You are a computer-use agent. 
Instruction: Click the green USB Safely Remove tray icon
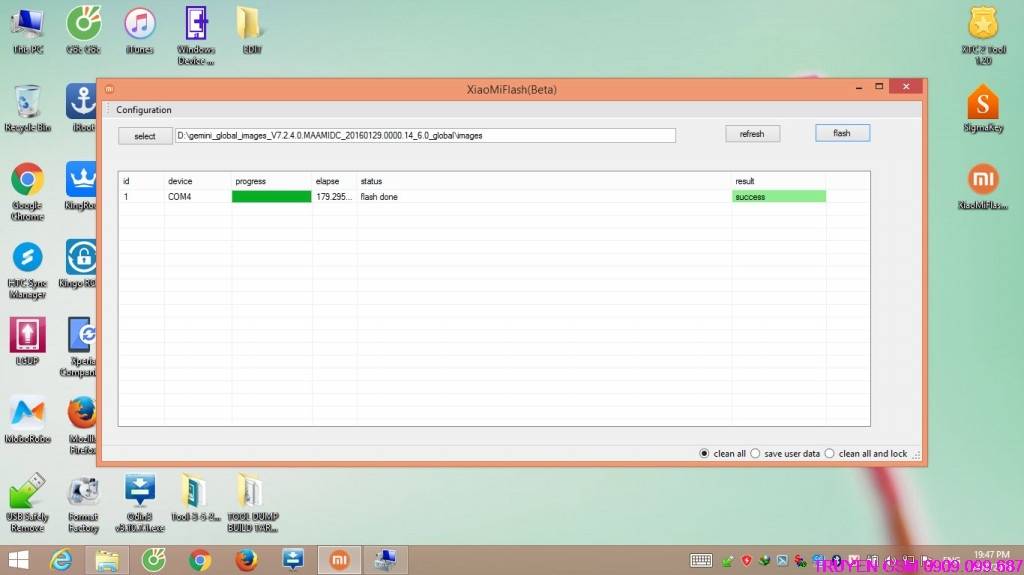[x=728, y=561]
